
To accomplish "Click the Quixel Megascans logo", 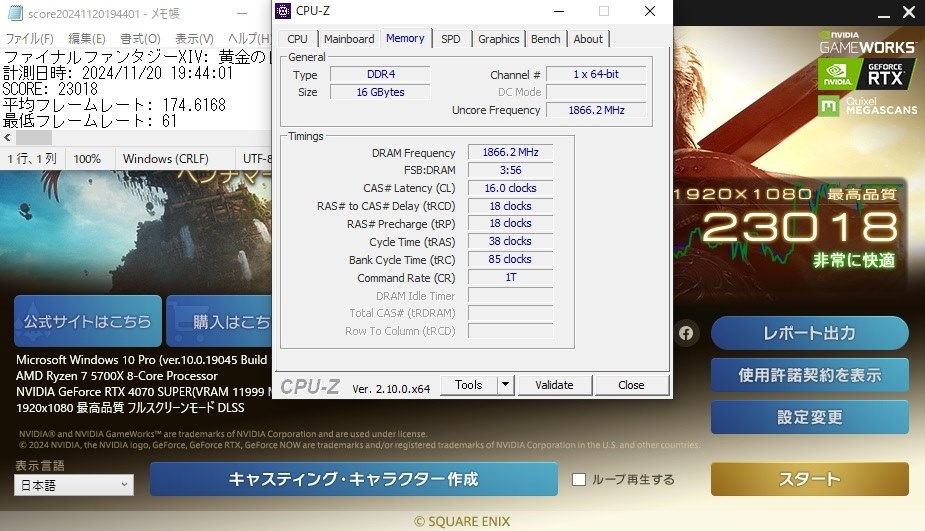I will pyautogui.click(x=868, y=106).
